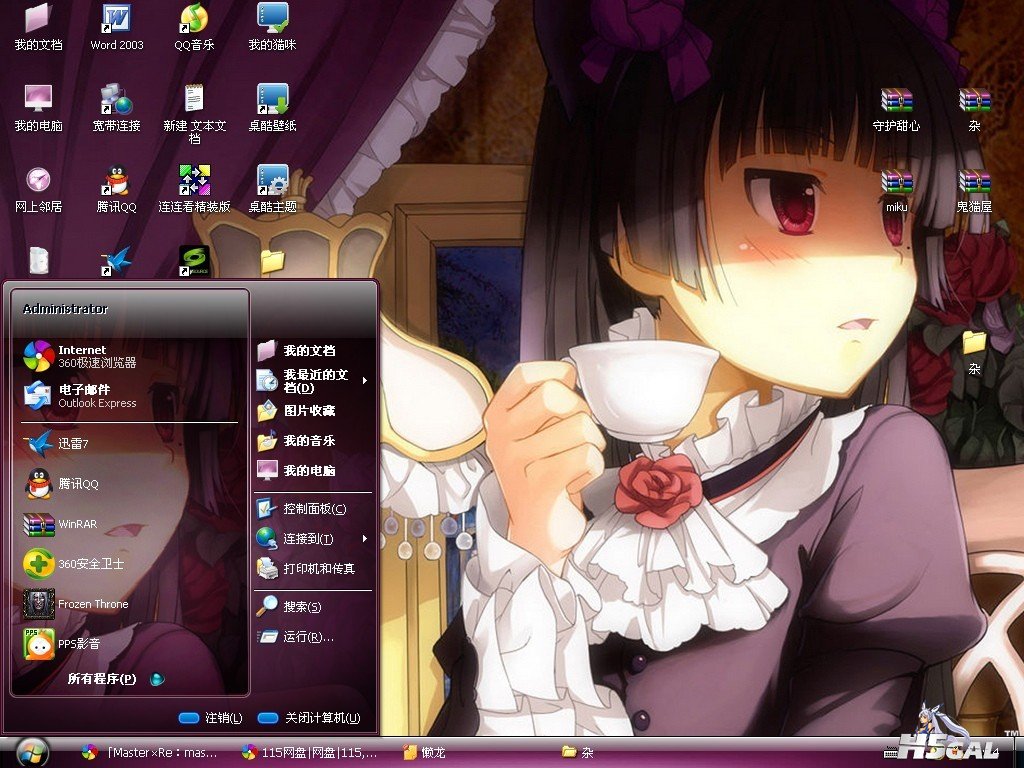Viewport: 1024px width, 768px height.
Task: Expand 所有程序(P) programs list
Action: (102, 679)
